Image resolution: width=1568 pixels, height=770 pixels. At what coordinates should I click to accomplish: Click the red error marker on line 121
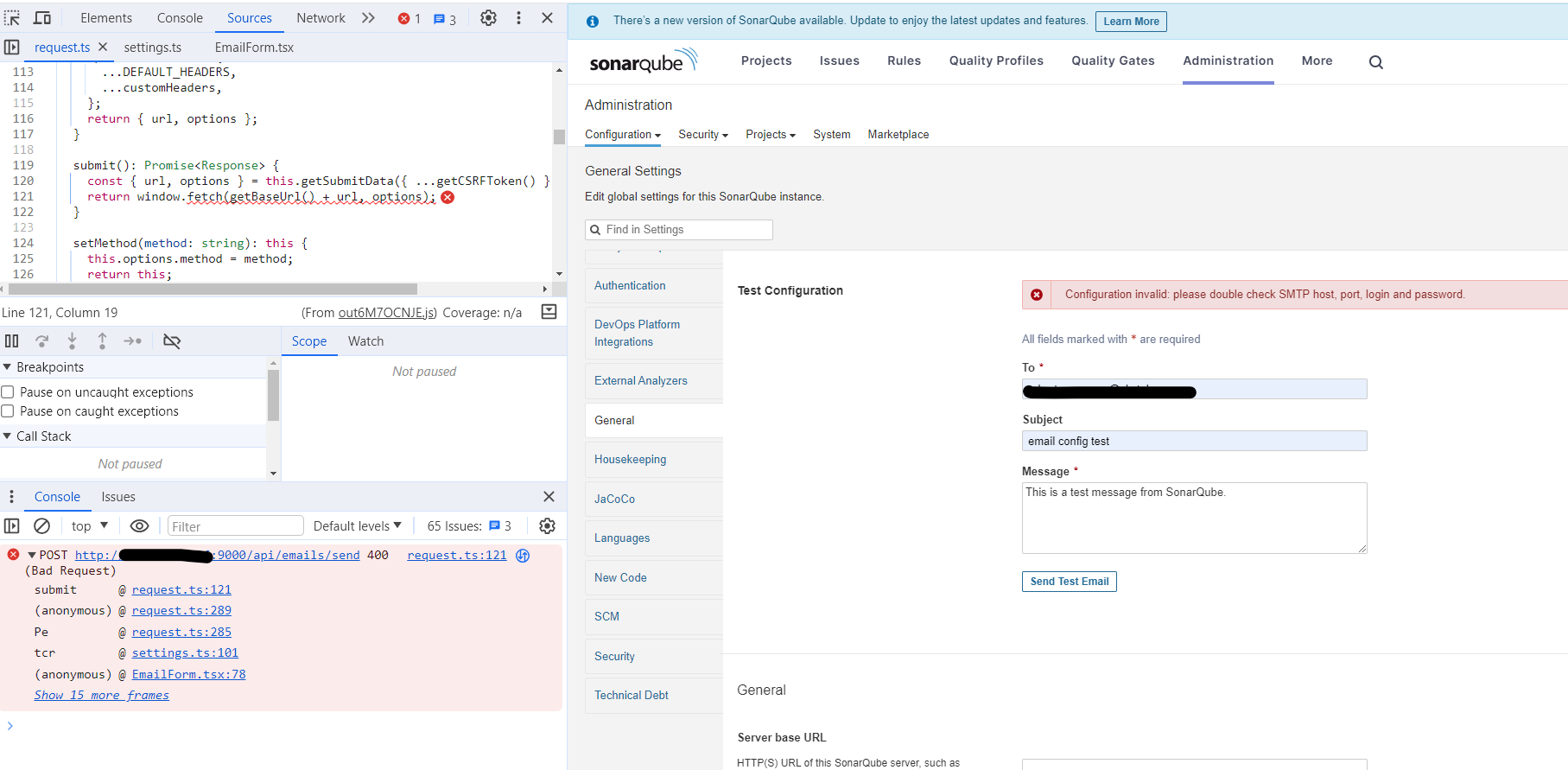(x=448, y=197)
